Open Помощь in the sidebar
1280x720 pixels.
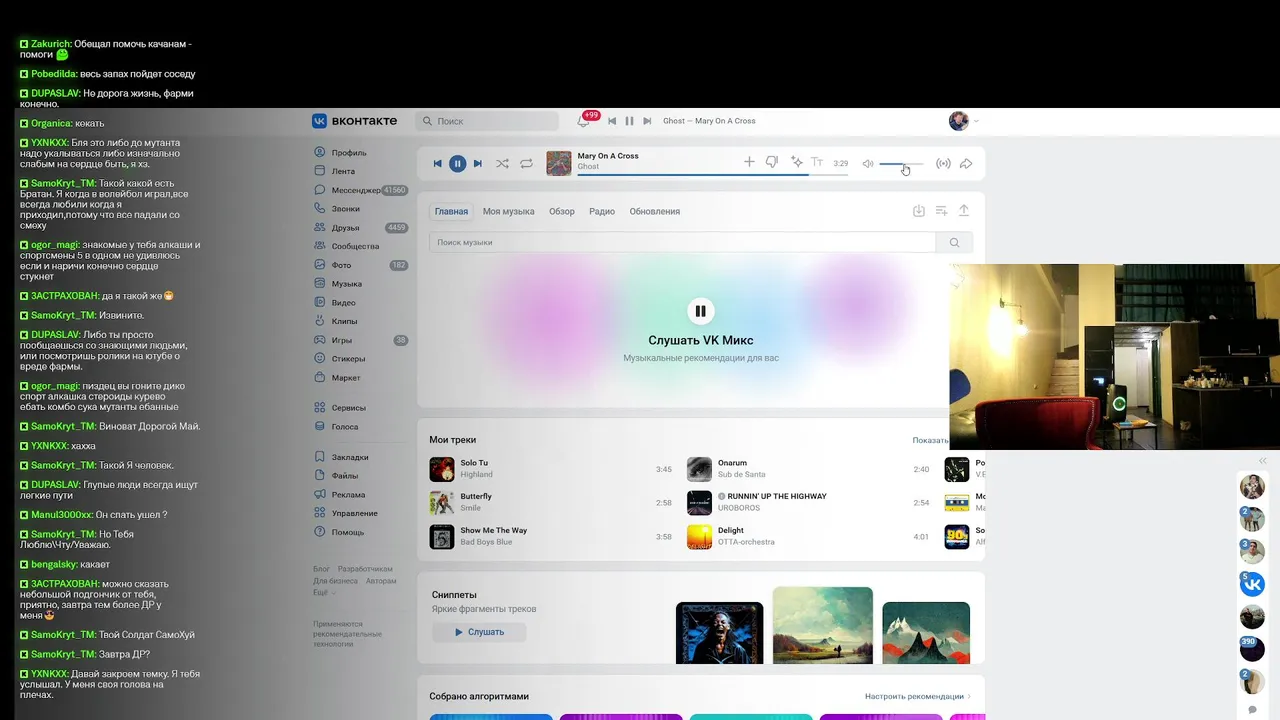[x=348, y=532]
